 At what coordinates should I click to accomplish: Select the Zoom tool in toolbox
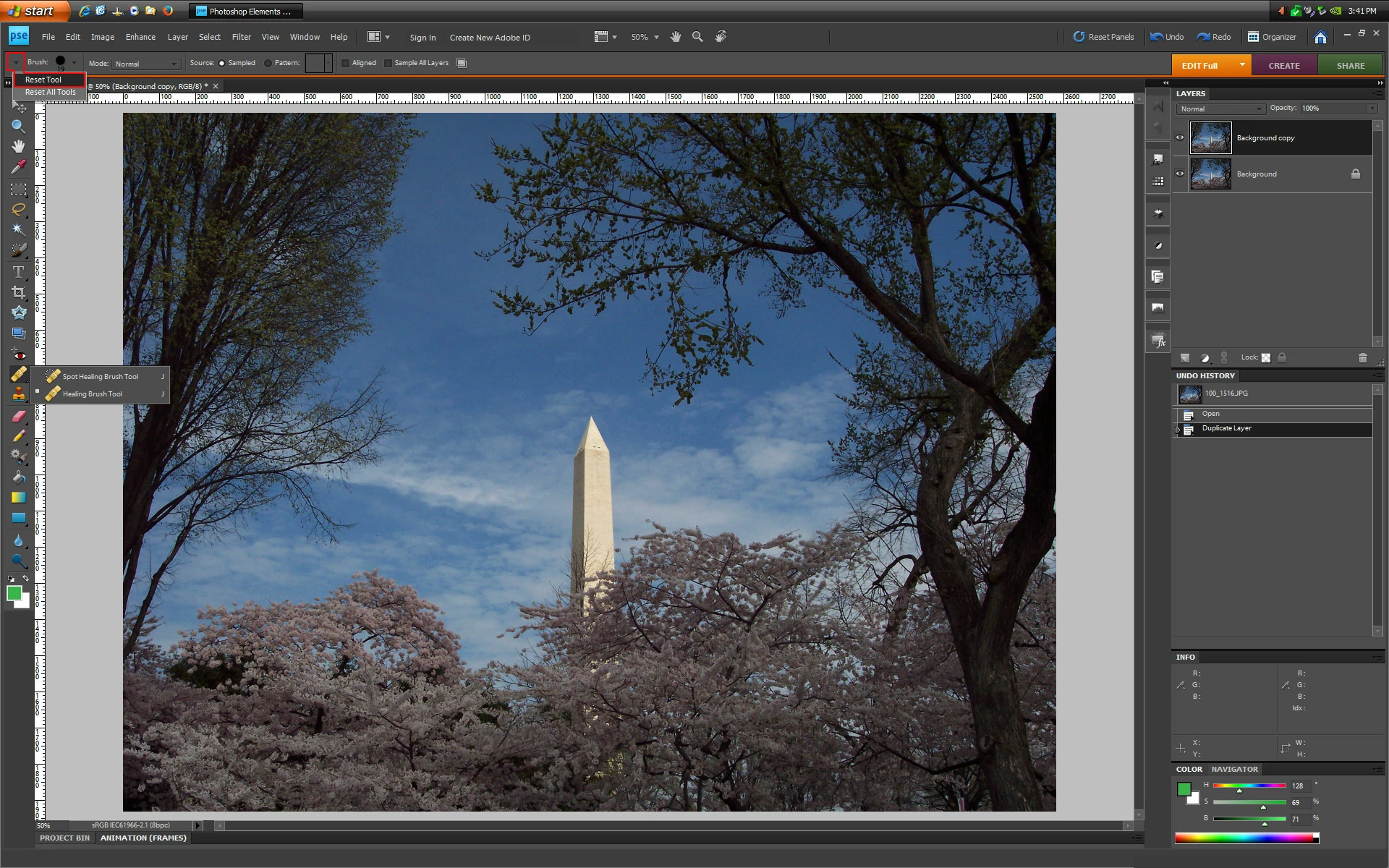[18, 127]
